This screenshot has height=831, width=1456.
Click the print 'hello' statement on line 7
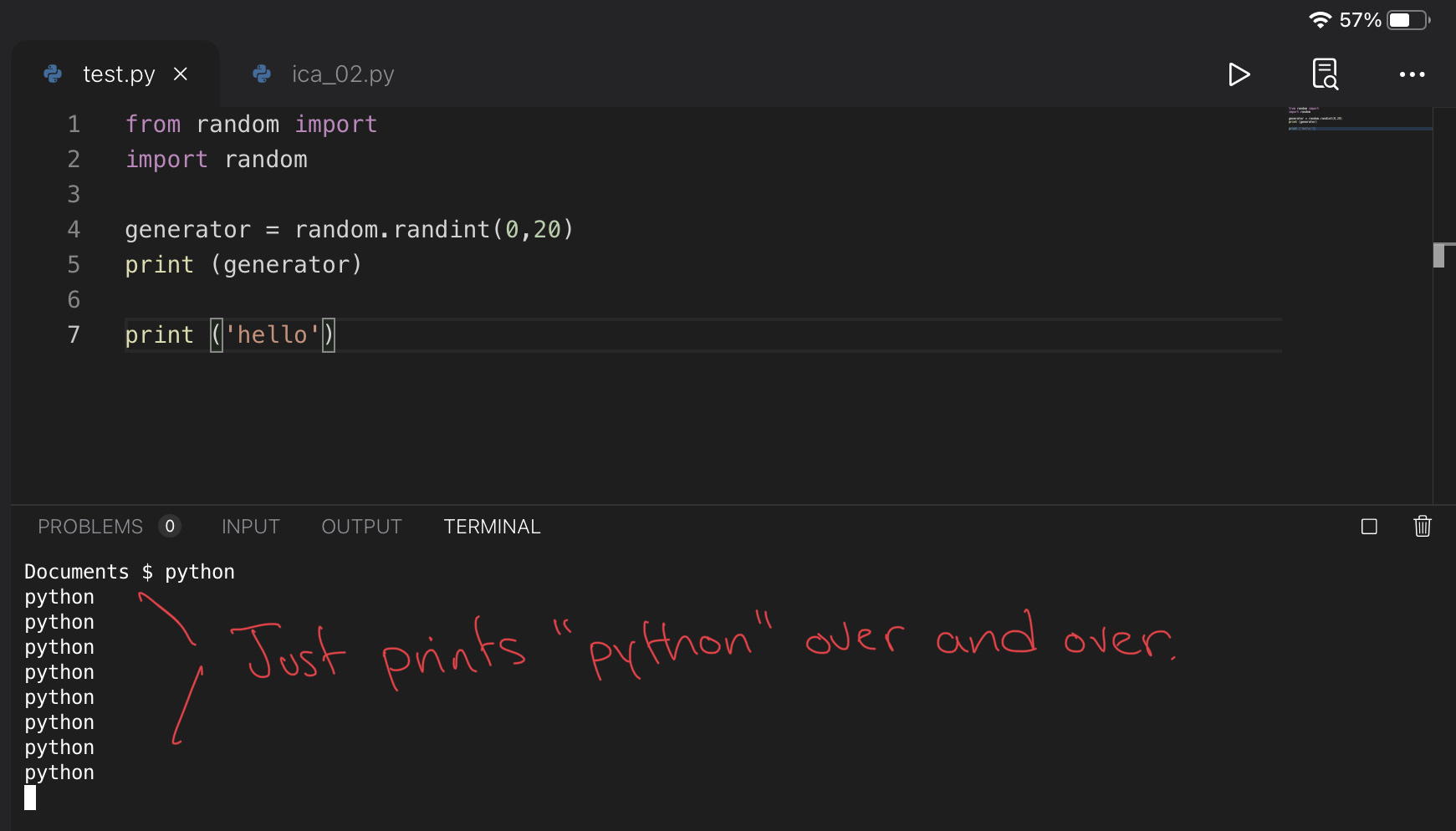pyautogui.click(x=230, y=334)
